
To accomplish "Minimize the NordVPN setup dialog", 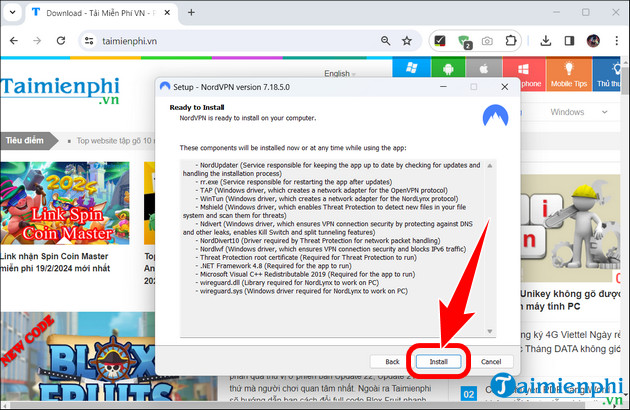I will coord(443,87).
